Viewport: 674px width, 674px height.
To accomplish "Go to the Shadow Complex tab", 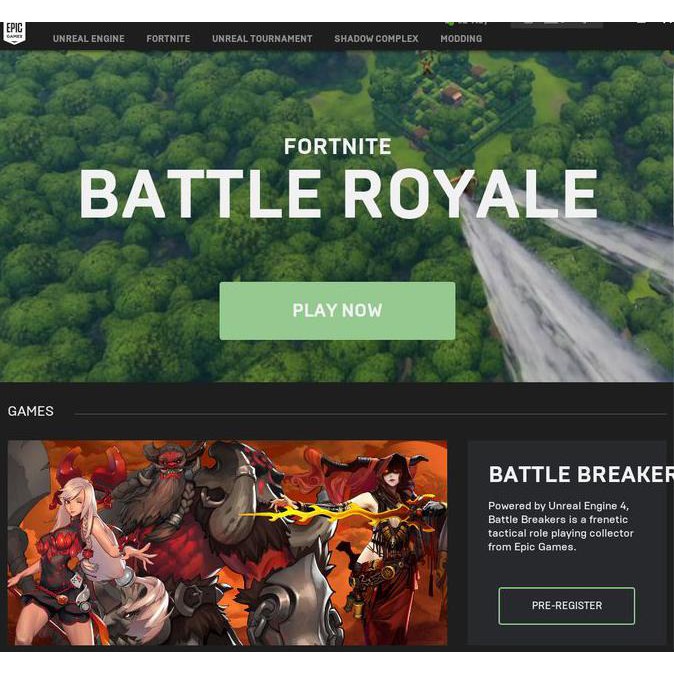I will [x=376, y=39].
